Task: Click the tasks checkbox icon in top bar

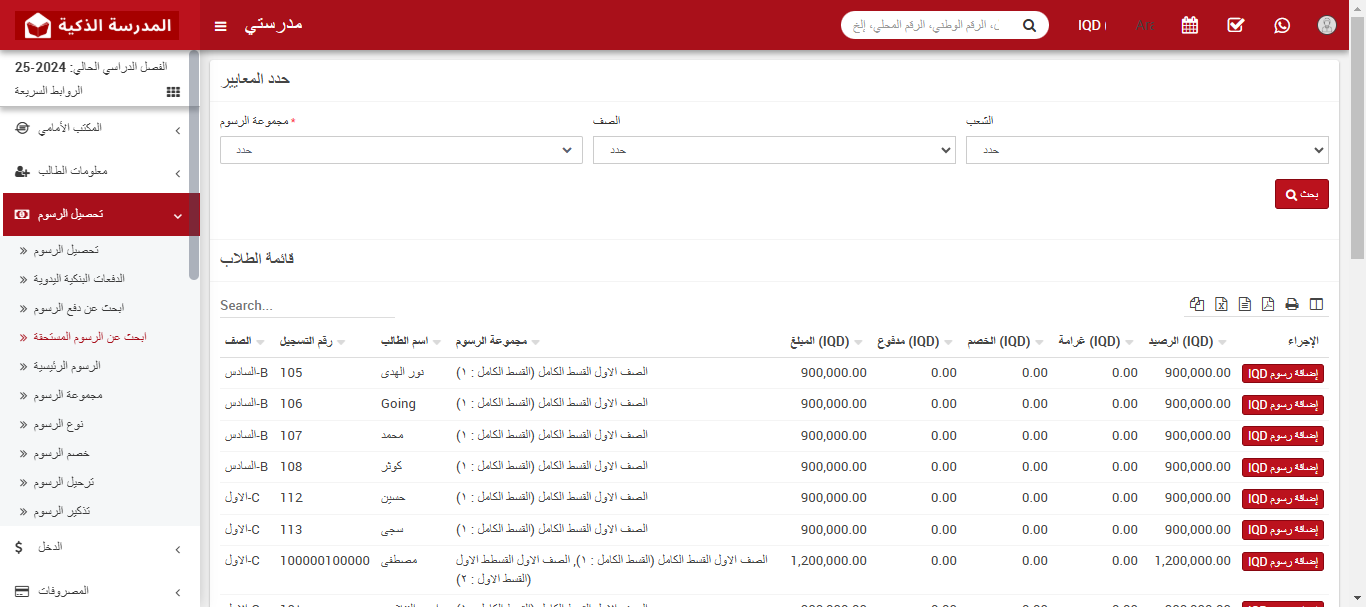Action: tap(1235, 25)
